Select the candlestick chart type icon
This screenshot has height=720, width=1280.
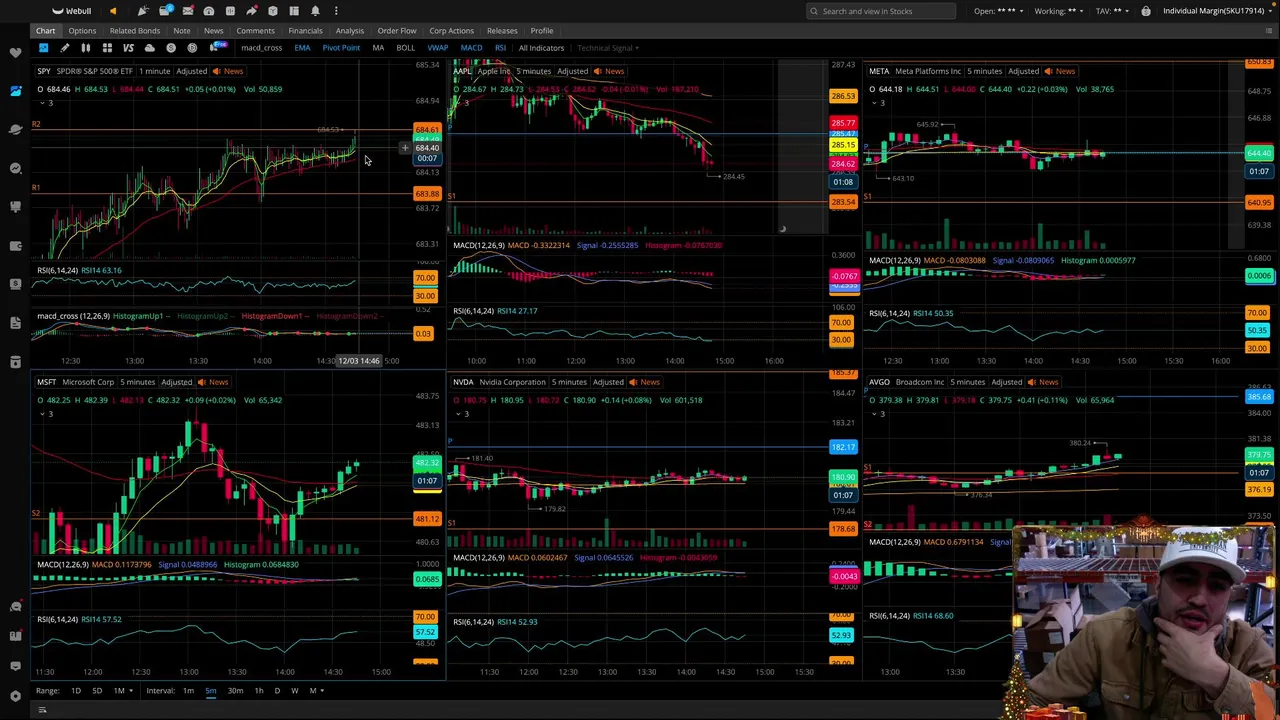[86, 48]
